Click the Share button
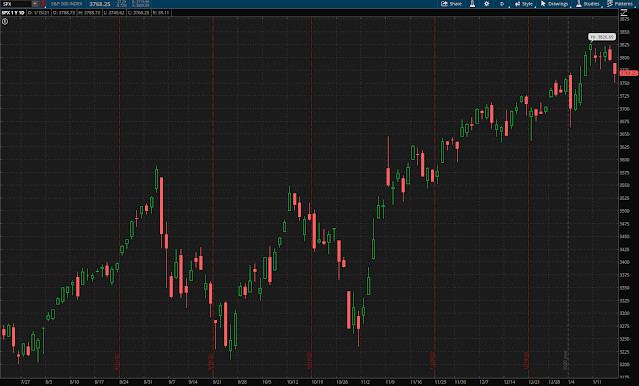Screen dimensions: 639x386 coord(451,4)
